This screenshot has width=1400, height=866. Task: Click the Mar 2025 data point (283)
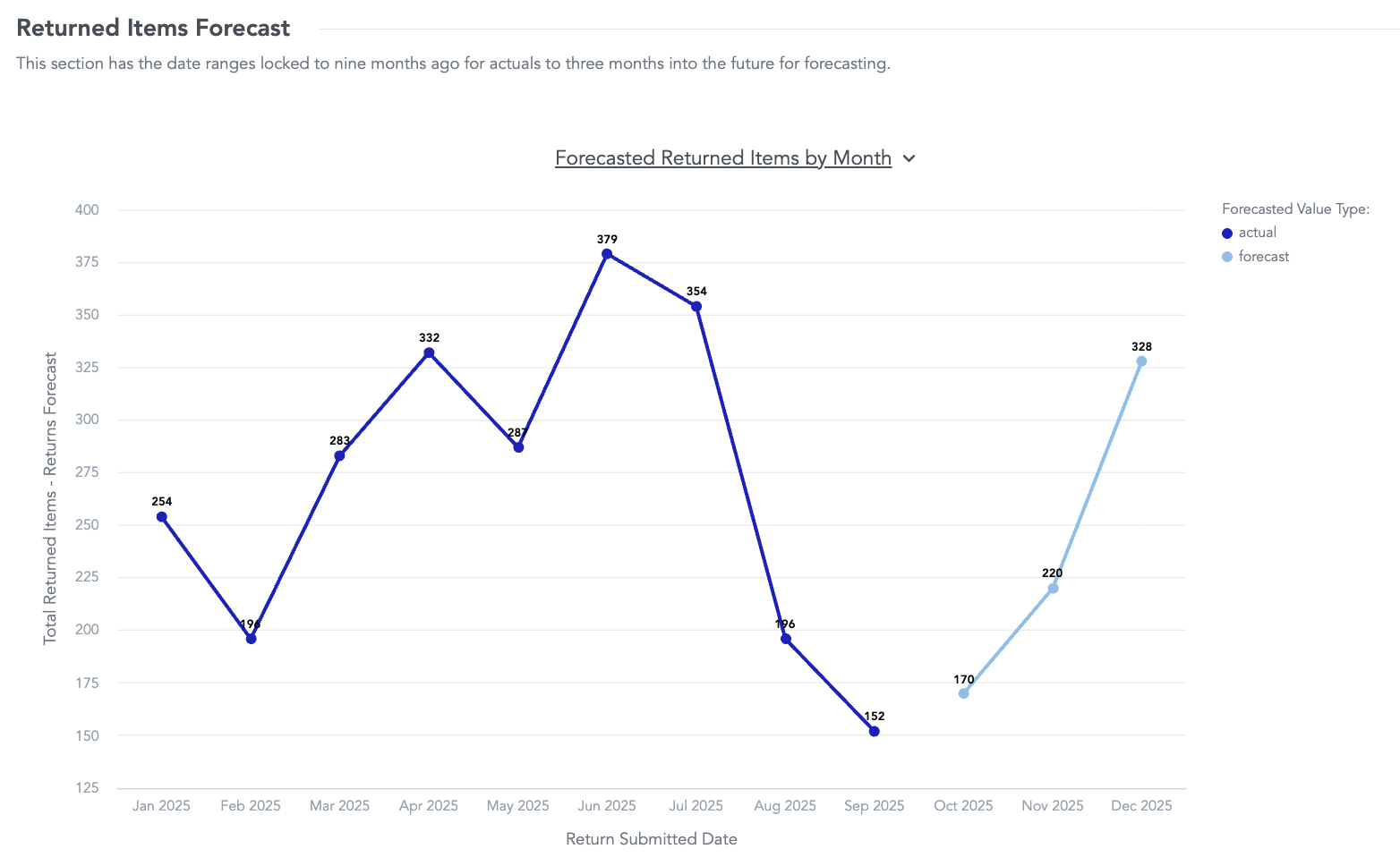coord(340,456)
